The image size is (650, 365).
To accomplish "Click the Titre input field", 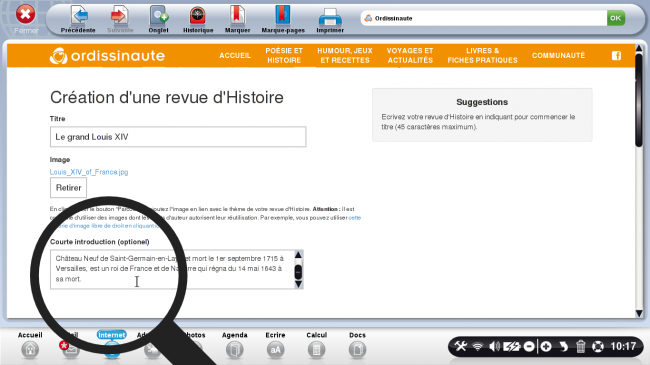I will tap(178, 137).
